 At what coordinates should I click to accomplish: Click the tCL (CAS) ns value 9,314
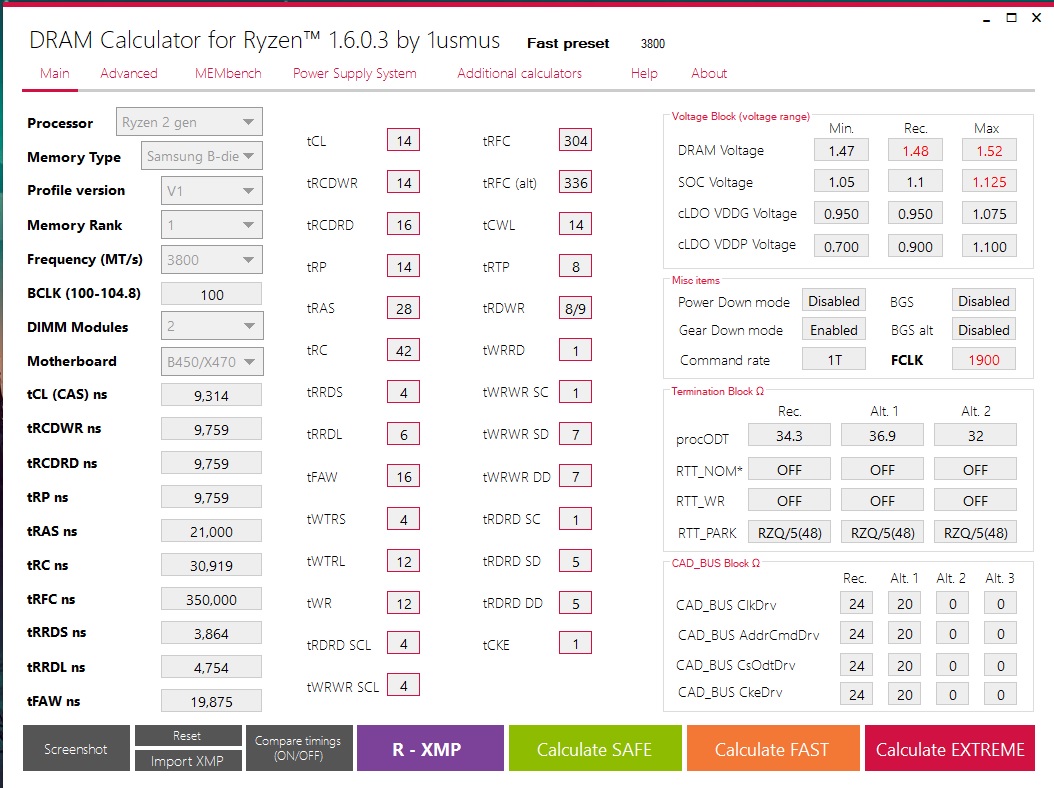point(212,395)
